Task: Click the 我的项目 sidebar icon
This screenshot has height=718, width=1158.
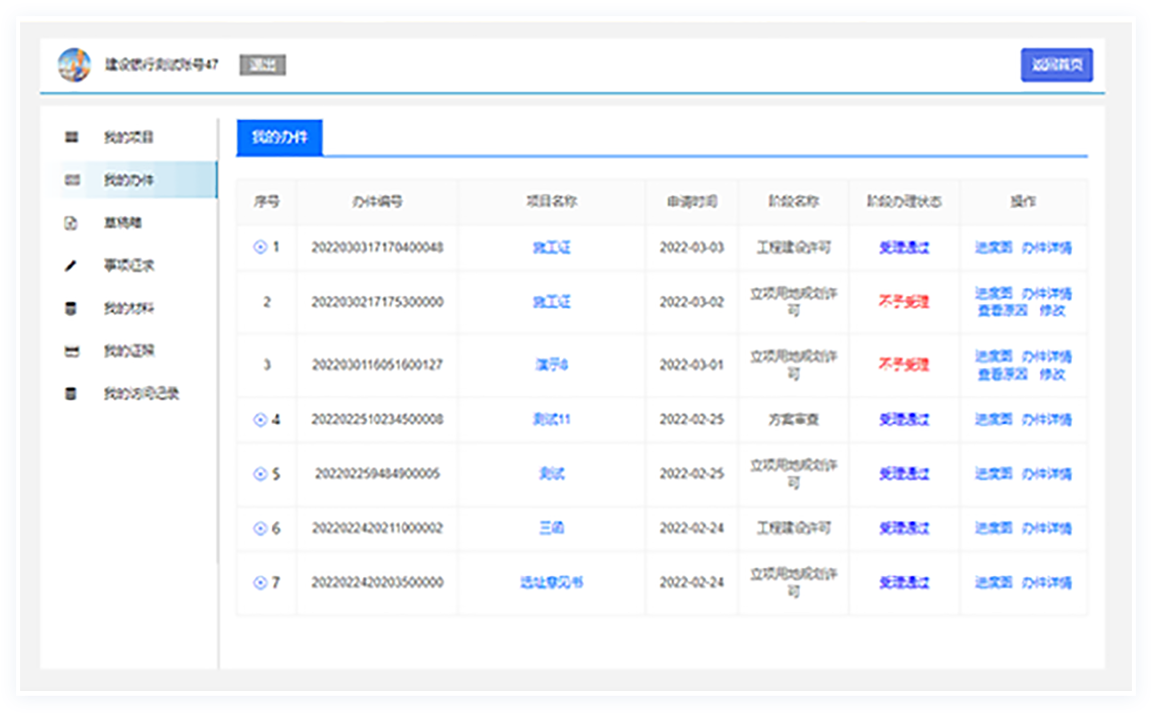Action: click(71, 137)
